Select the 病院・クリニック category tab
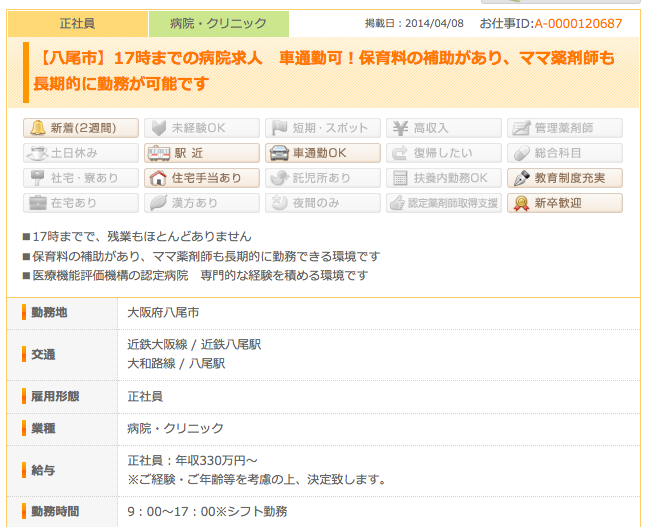The width and height of the screenshot is (650, 527). click(x=218, y=24)
